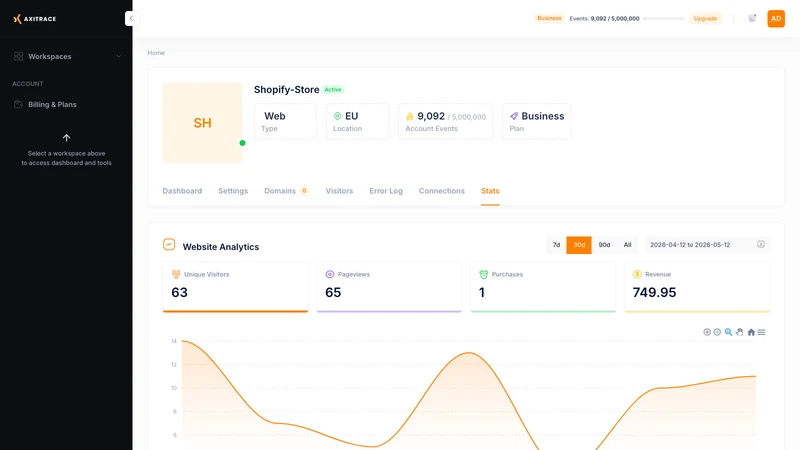Click the AD user avatar
800x450 pixels.
(776, 18)
